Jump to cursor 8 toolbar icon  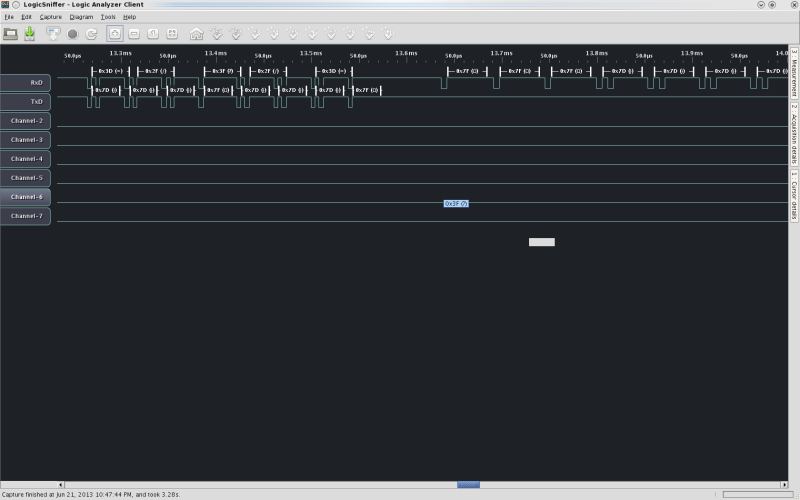(x=351, y=34)
